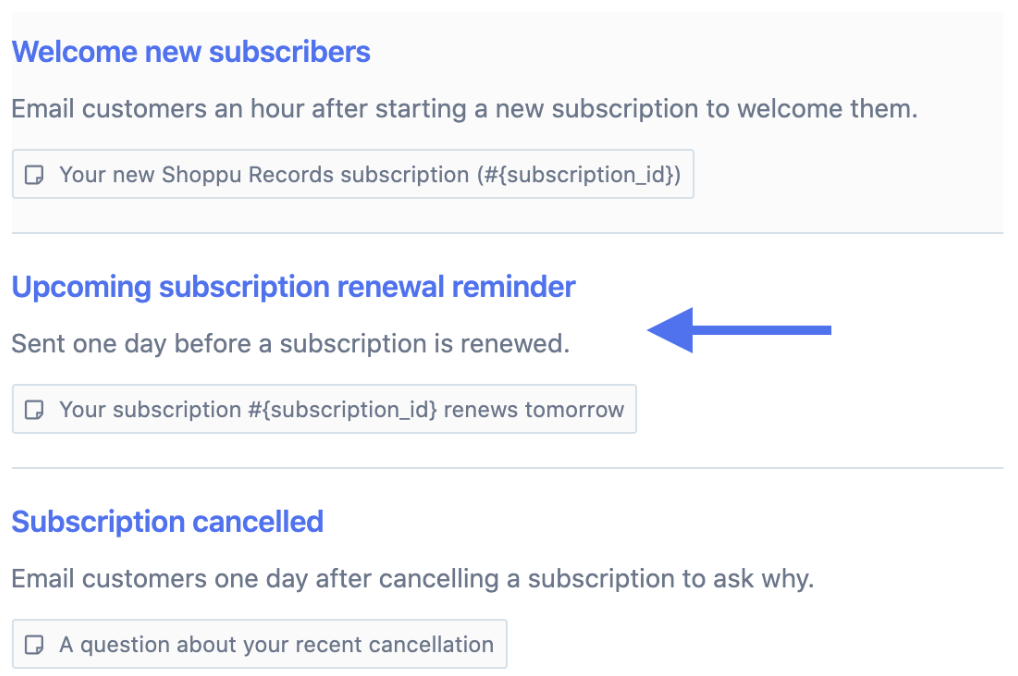Click the note icon on the renewal reminder template
The image size is (1018, 676).
point(34,409)
